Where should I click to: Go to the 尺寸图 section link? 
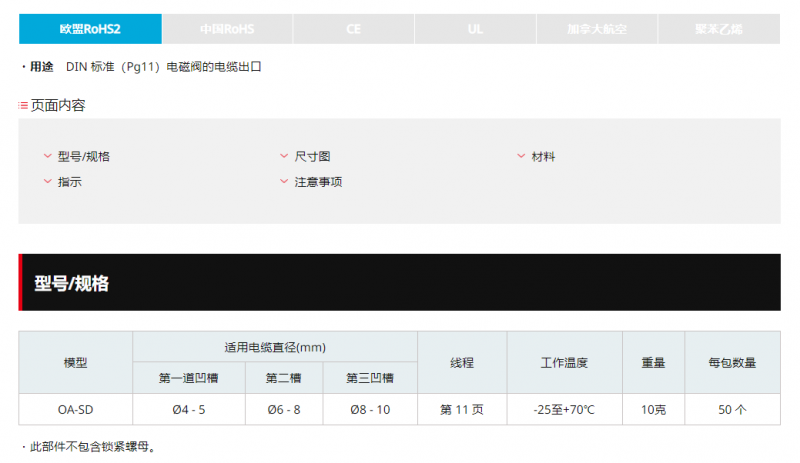[312, 156]
